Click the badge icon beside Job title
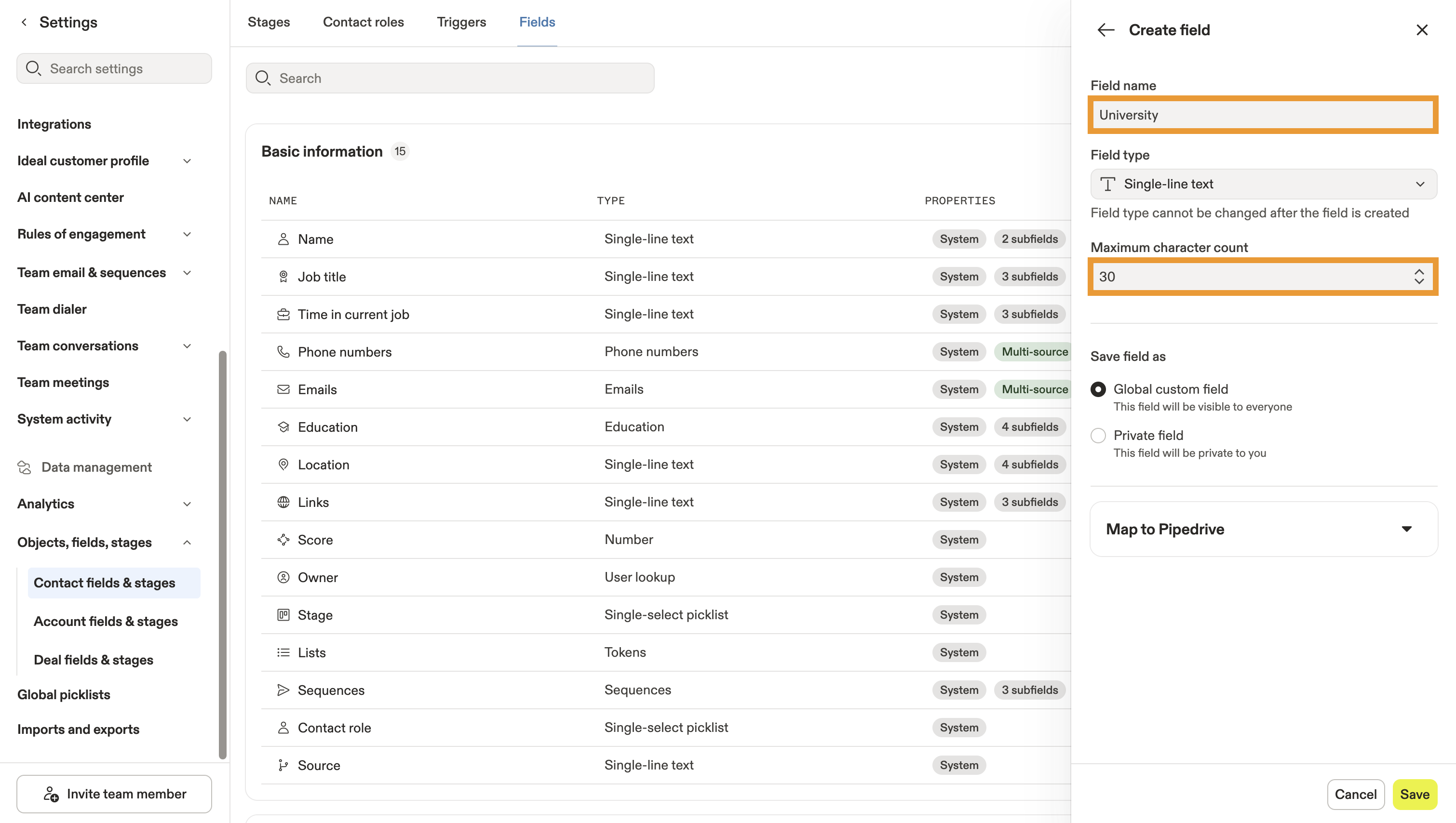Screen dimensions: 1456x823 283,277
